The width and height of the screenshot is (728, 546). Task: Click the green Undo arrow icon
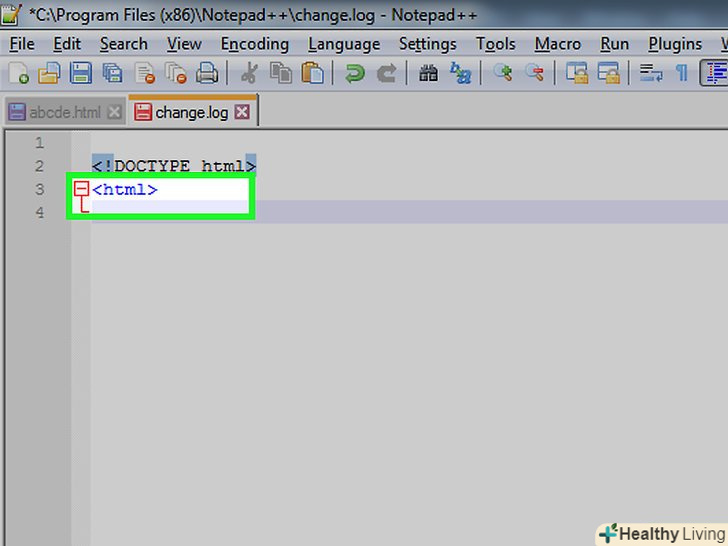[355, 73]
